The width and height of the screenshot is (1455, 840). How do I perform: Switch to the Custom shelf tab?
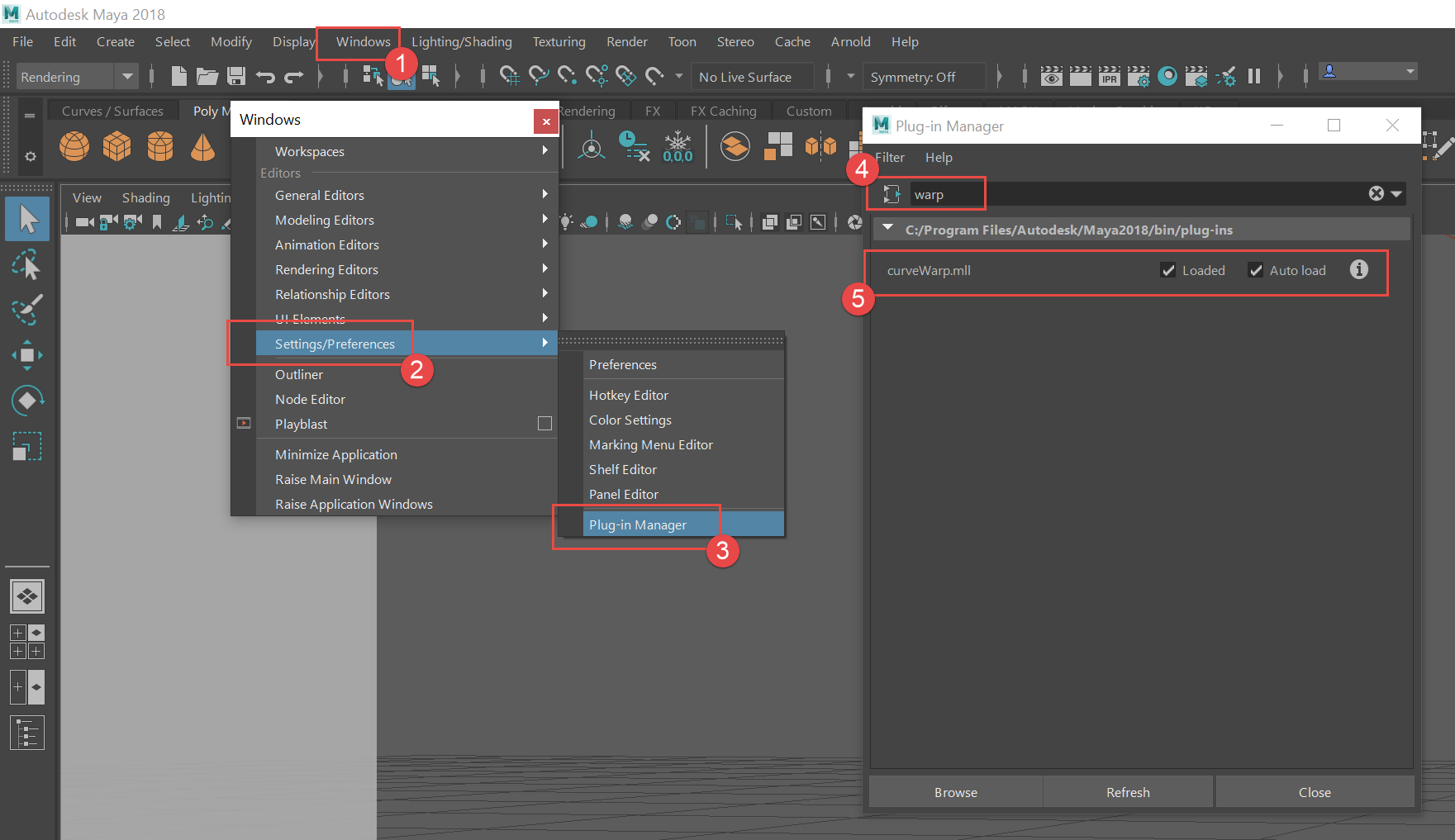[x=809, y=110]
